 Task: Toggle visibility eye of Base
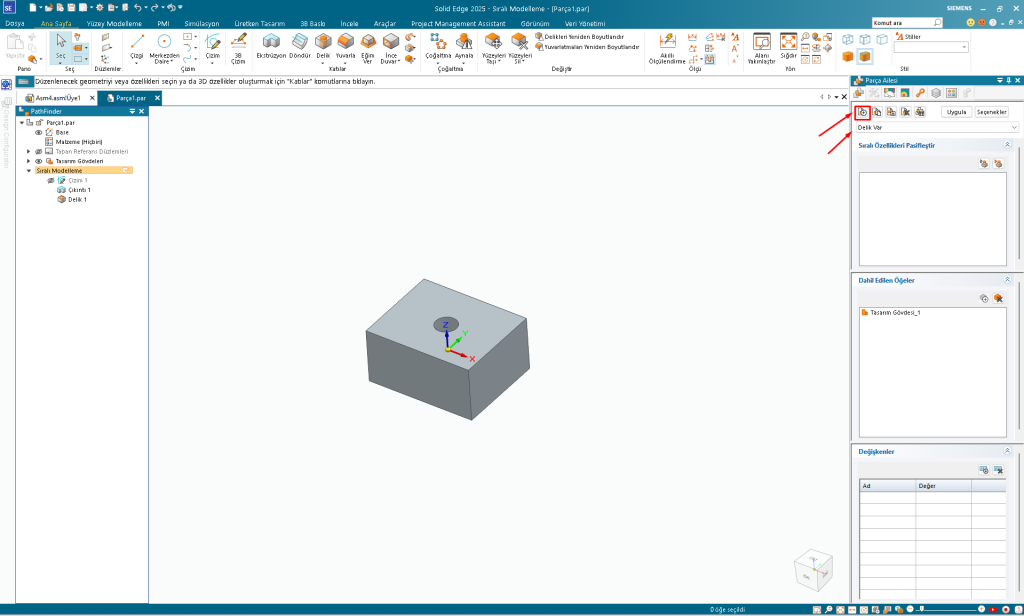pyautogui.click(x=39, y=132)
